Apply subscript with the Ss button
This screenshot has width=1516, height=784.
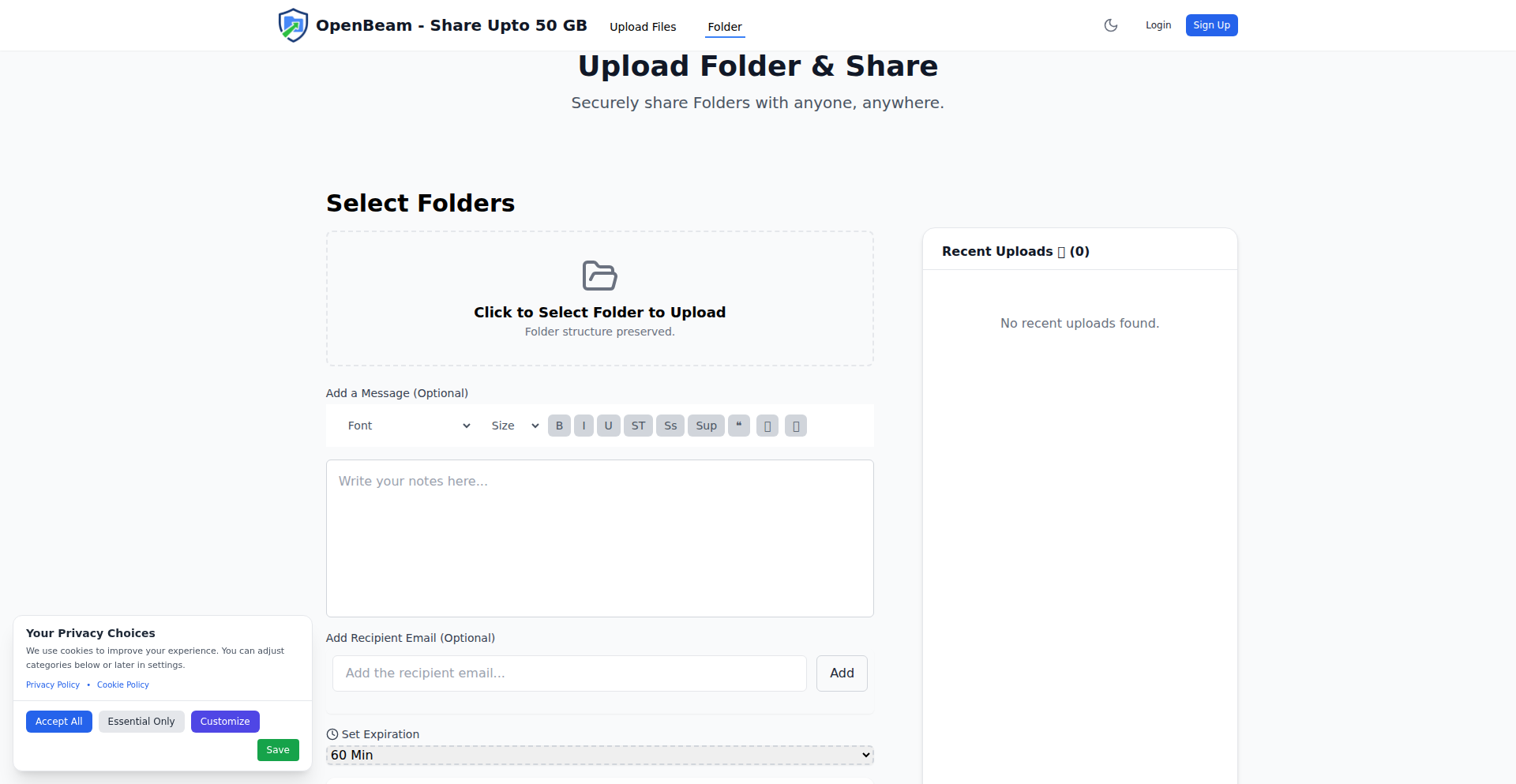pos(670,426)
